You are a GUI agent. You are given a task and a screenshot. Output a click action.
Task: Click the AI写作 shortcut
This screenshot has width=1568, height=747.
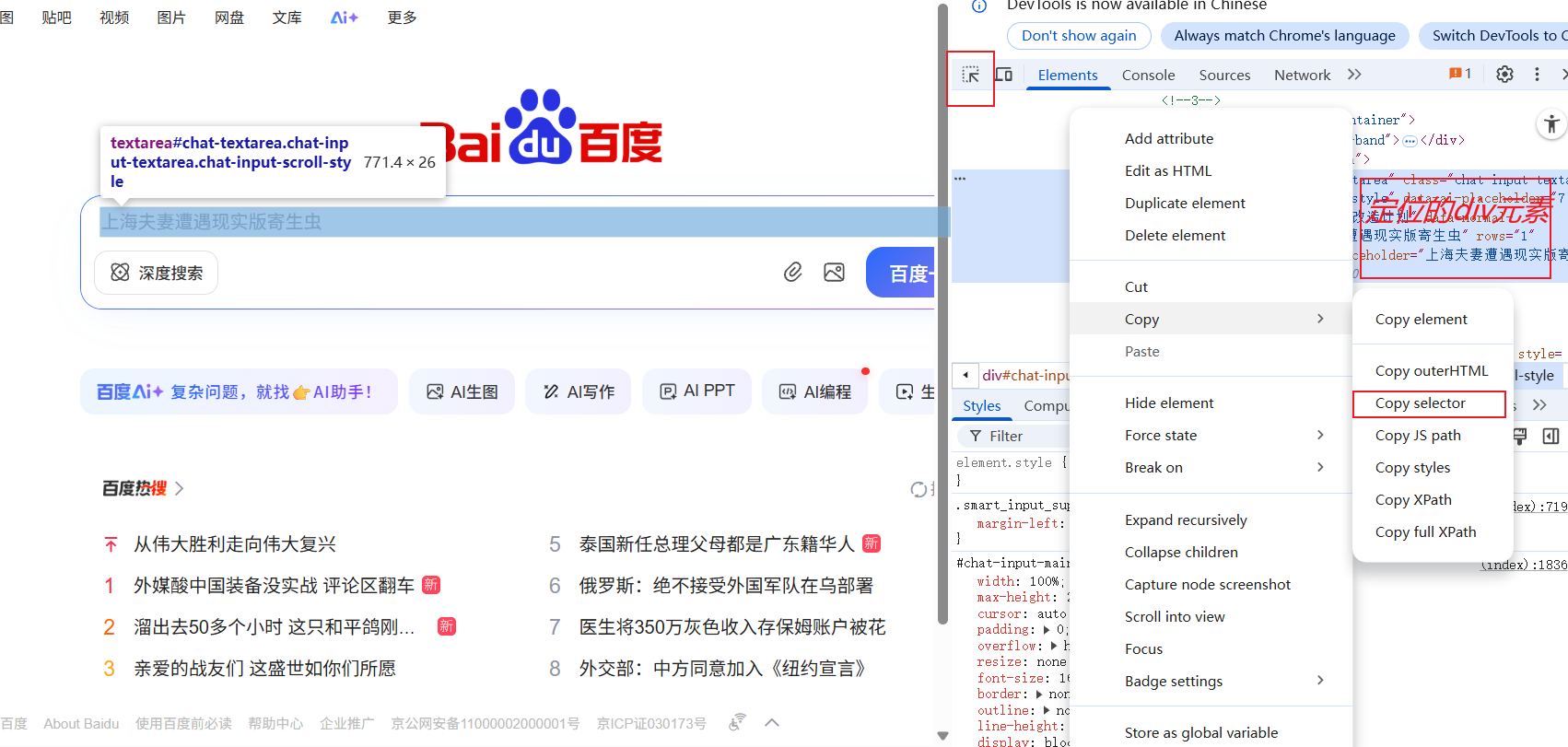click(579, 391)
